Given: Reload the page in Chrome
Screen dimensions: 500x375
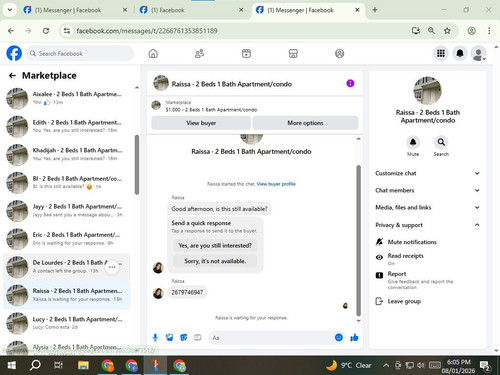Looking at the screenshot, I should 46,31.
